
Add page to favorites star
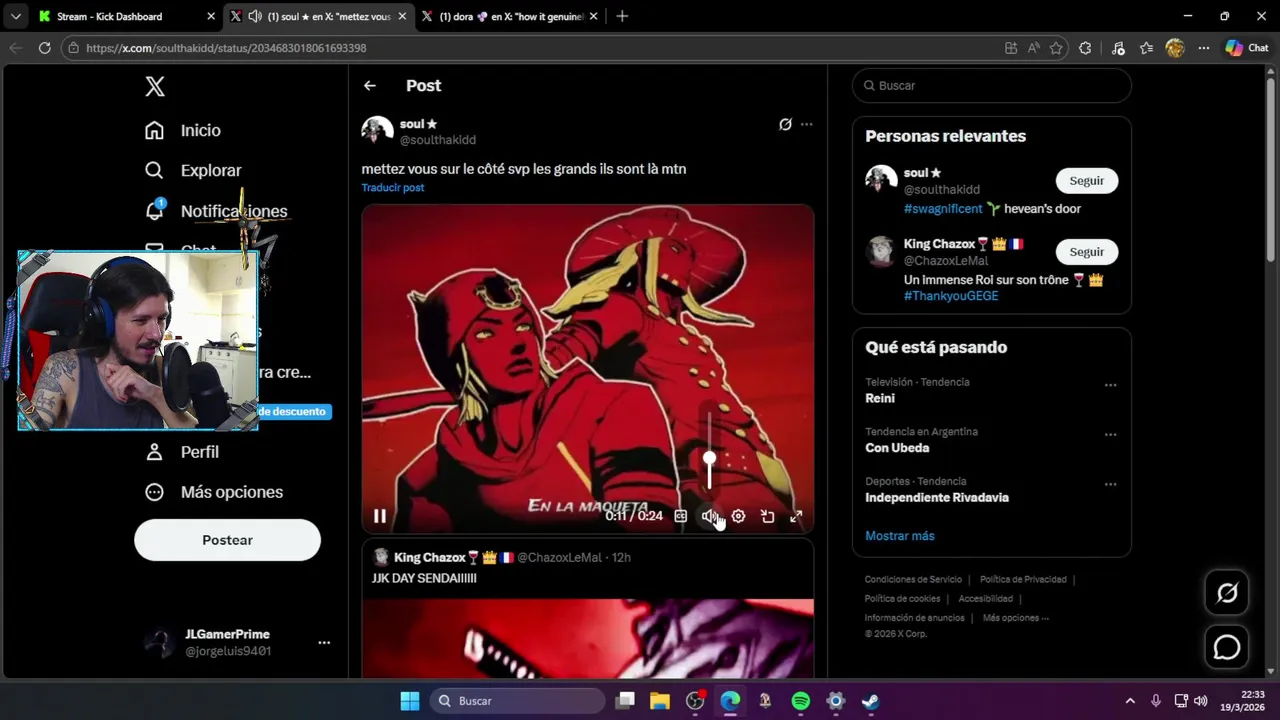coord(1056,48)
